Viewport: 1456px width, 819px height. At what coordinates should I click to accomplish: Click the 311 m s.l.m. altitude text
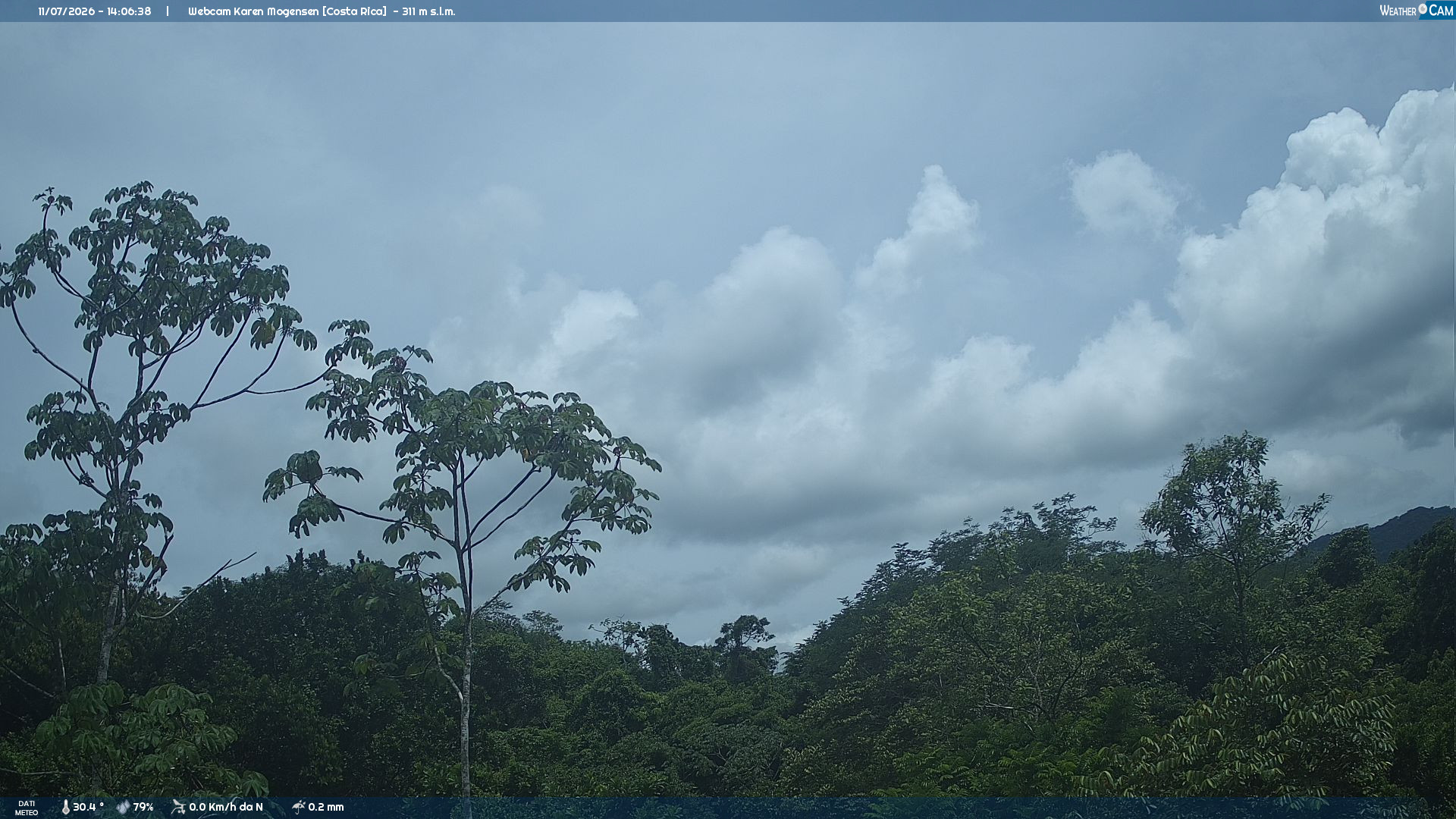click(x=428, y=11)
